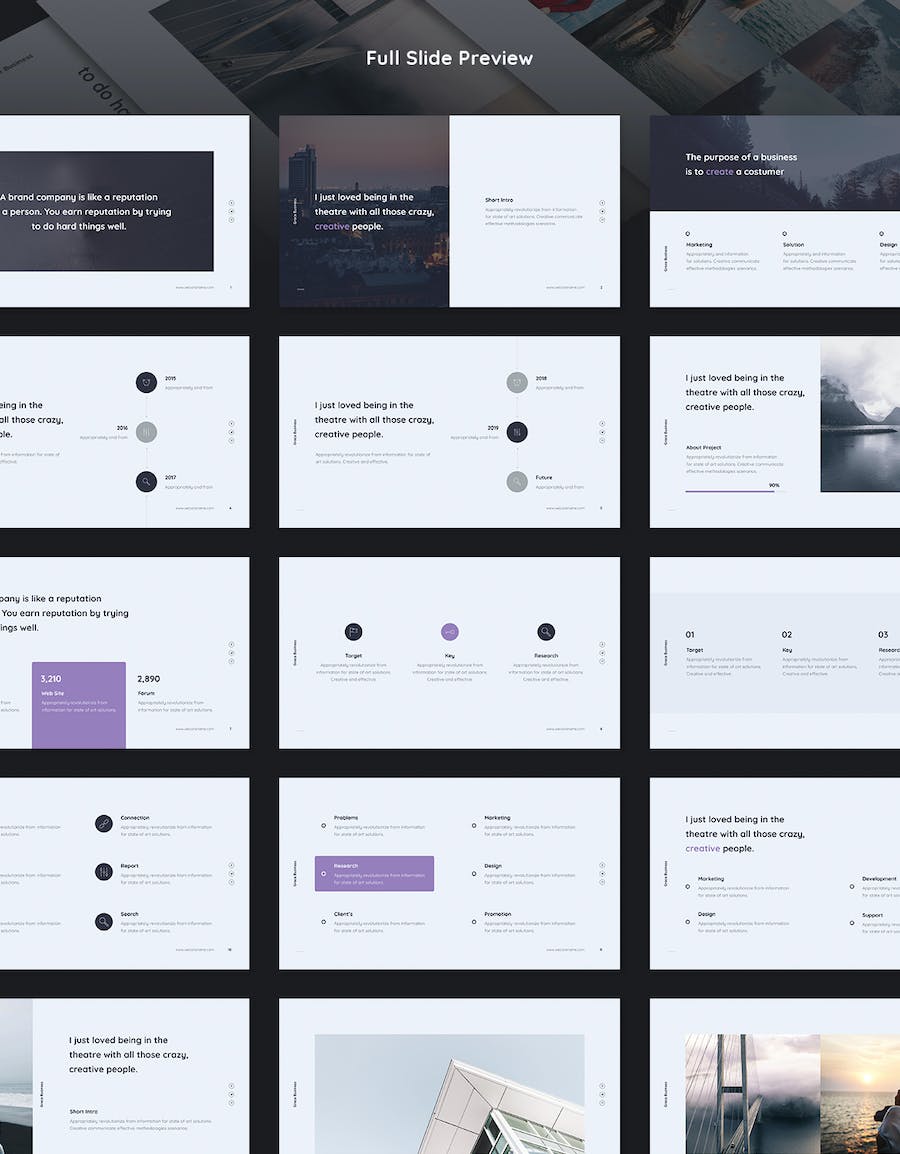Click the purple key icon
The width and height of the screenshot is (900, 1154).
[450, 632]
